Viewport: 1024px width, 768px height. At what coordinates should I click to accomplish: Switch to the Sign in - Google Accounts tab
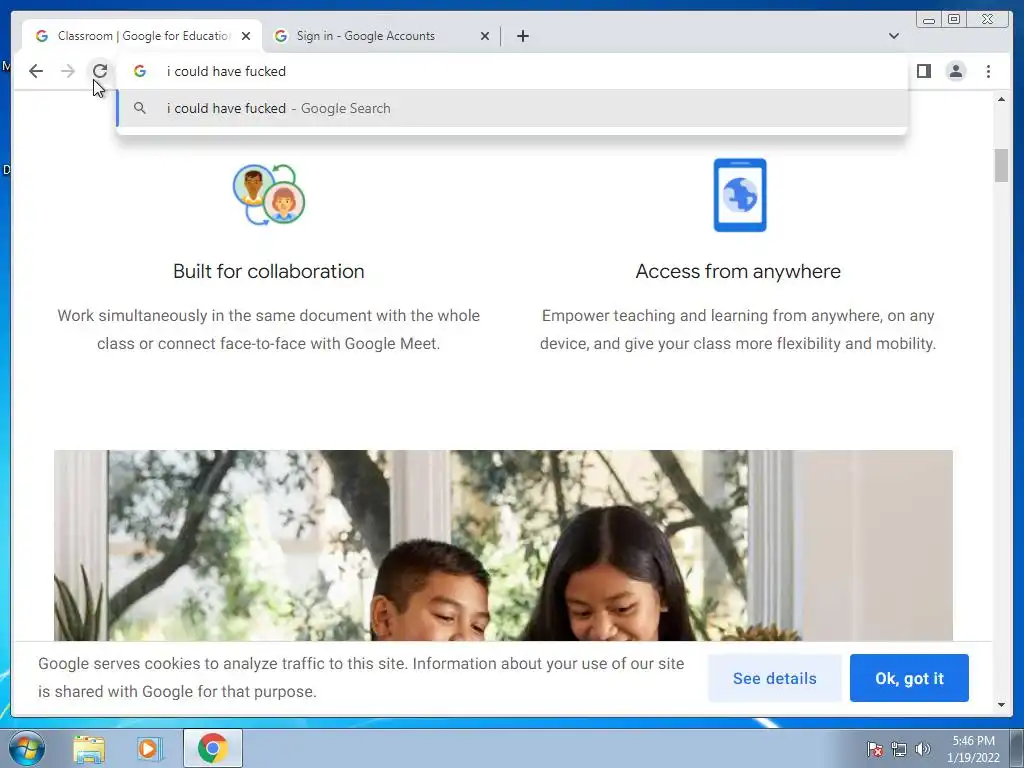coord(381,36)
